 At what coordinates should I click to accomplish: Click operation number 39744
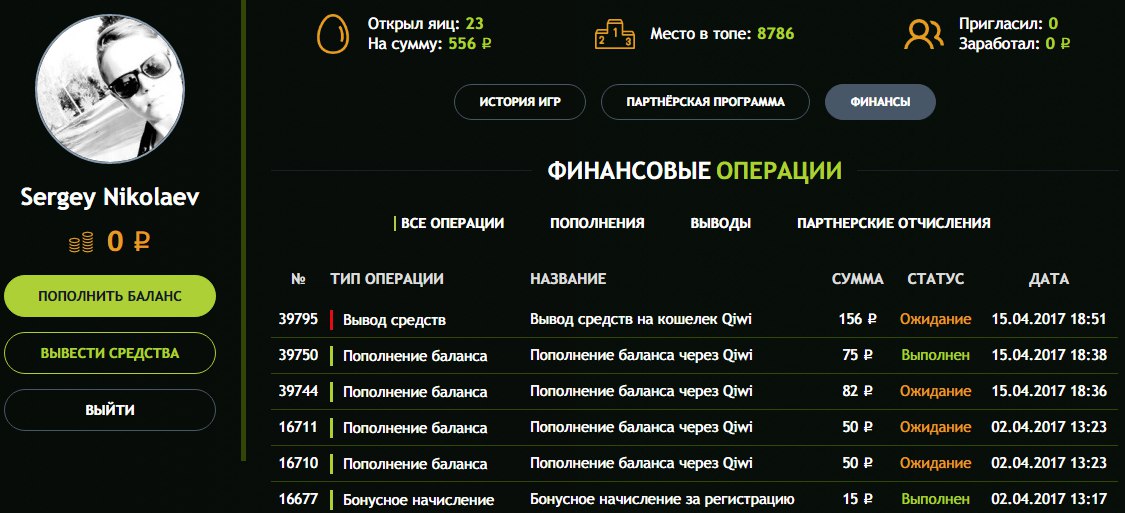click(x=298, y=391)
